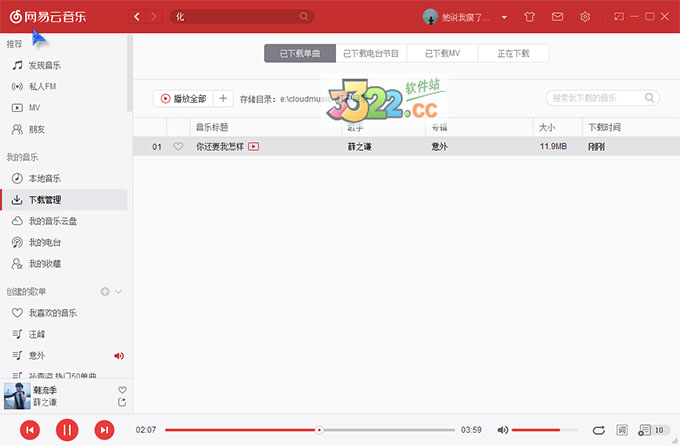680x446 pixels.
Task: Toggle the loop playback mode
Action: [x=598, y=430]
